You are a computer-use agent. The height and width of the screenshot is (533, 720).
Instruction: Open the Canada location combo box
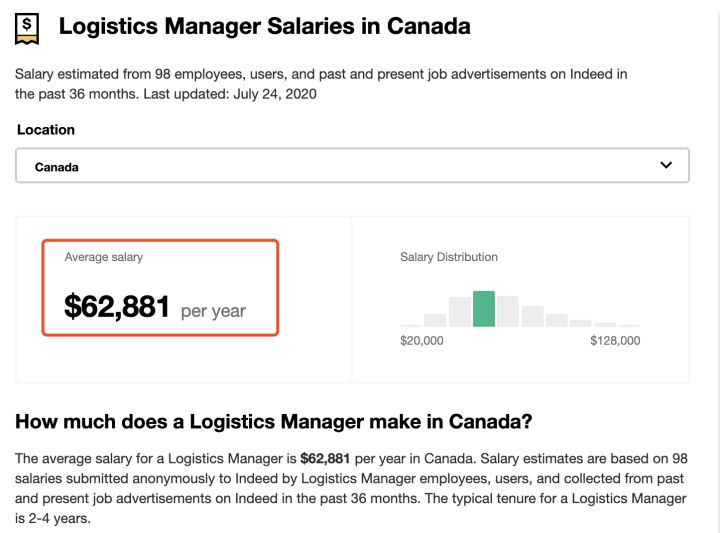pyautogui.click(x=352, y=167)
